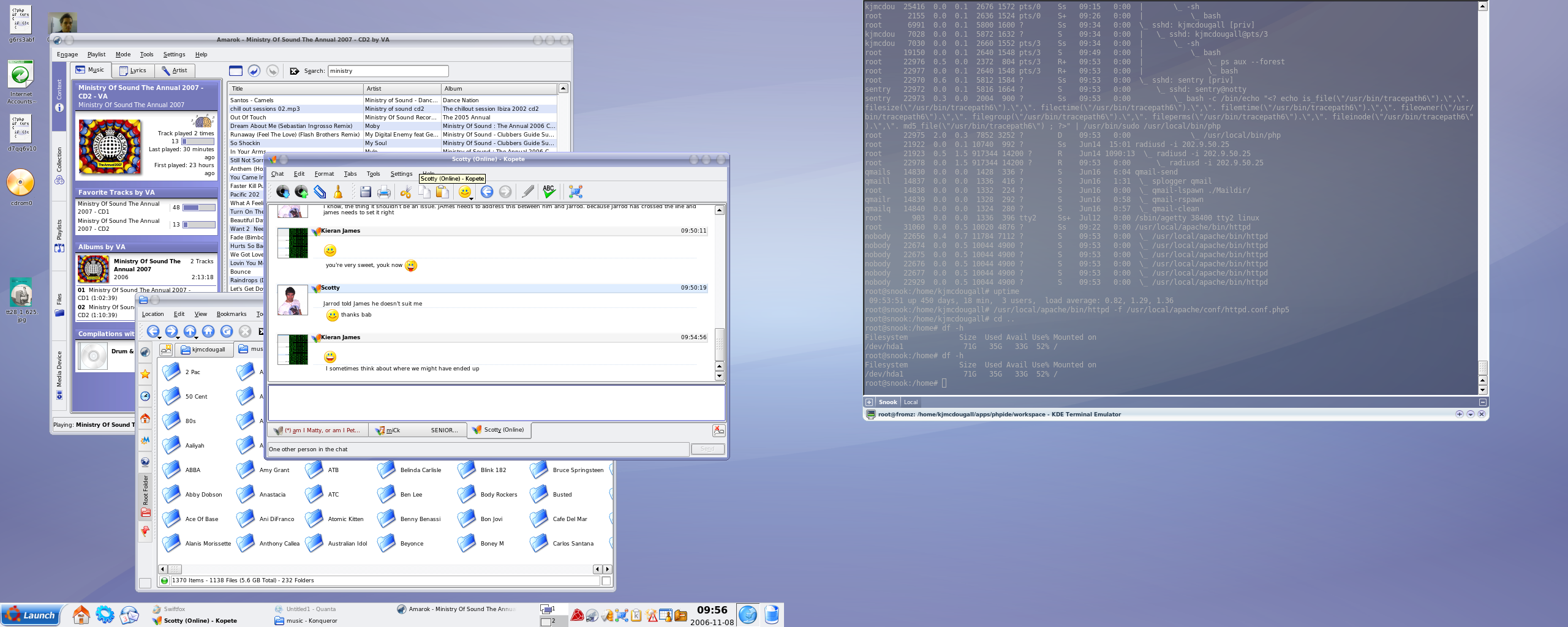Open the Format menu in Kopete
The height and width of the screenshot is (627, 1568).
tap(324, 174)
